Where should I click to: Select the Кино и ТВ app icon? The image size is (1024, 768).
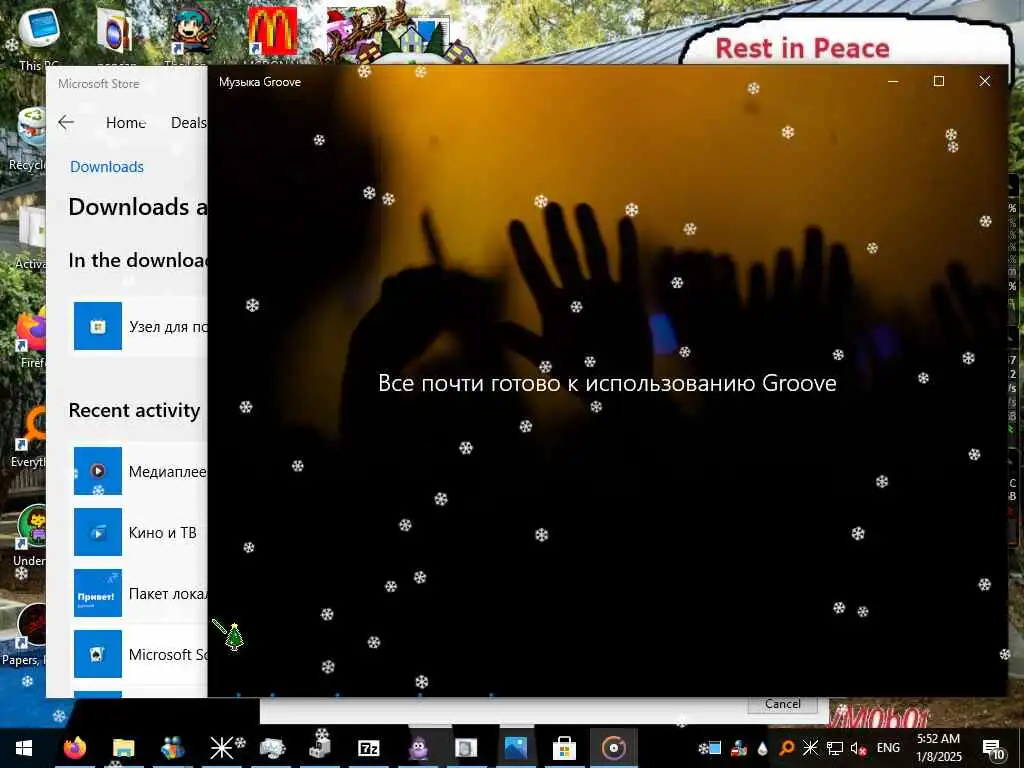pos(98,532)
